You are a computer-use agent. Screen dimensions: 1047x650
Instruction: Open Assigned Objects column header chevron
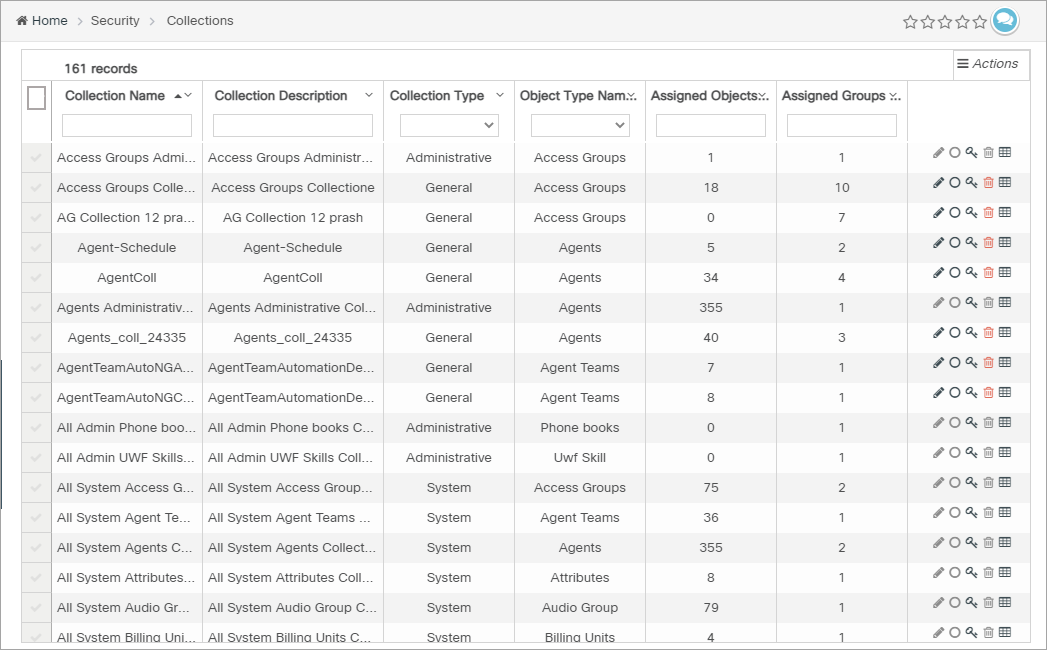coord(763,97)
